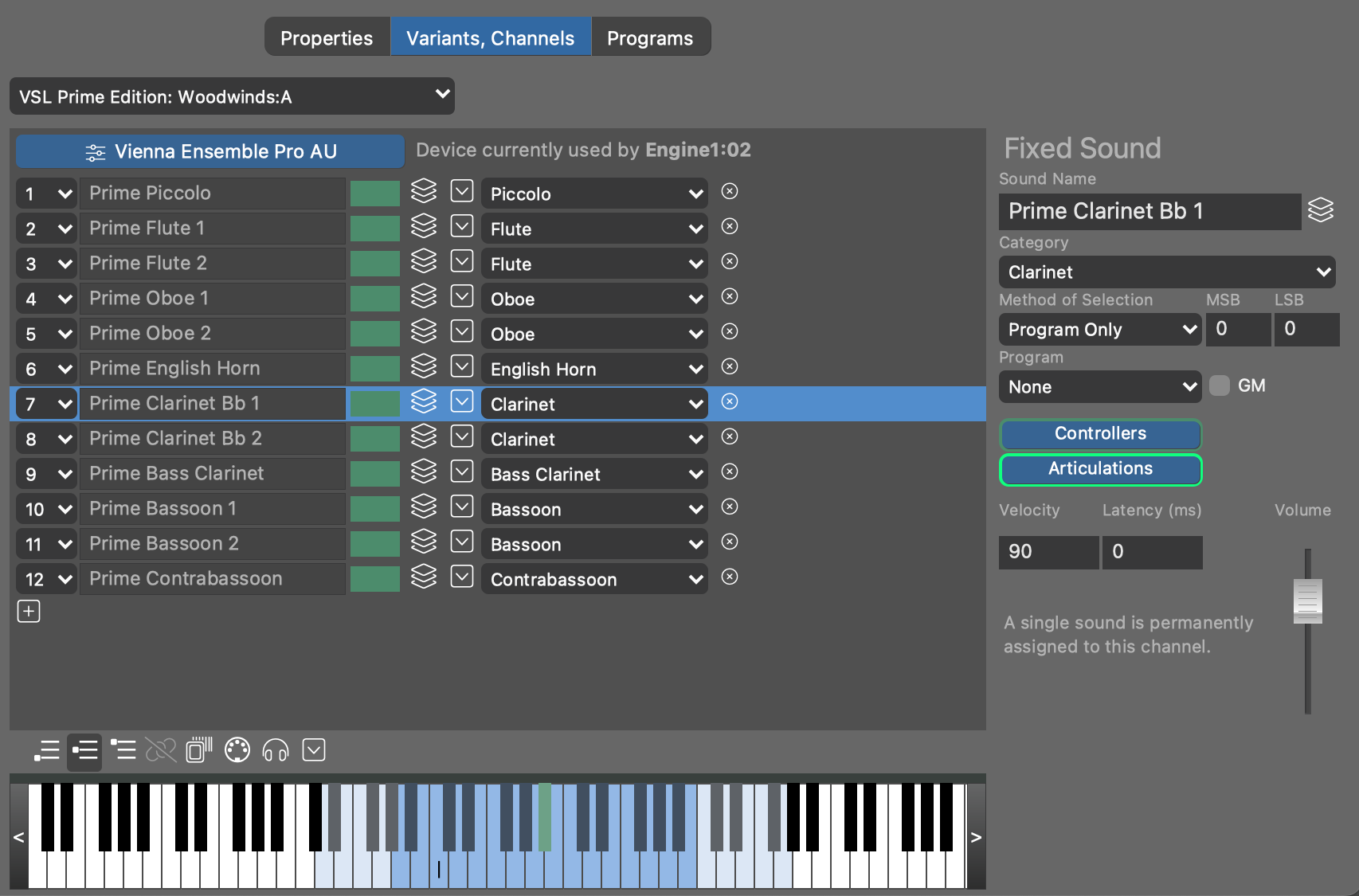Open boxed chevron menu in Prime Piccolo row
Screen dimensions: 1359x896
coord(462,191)
